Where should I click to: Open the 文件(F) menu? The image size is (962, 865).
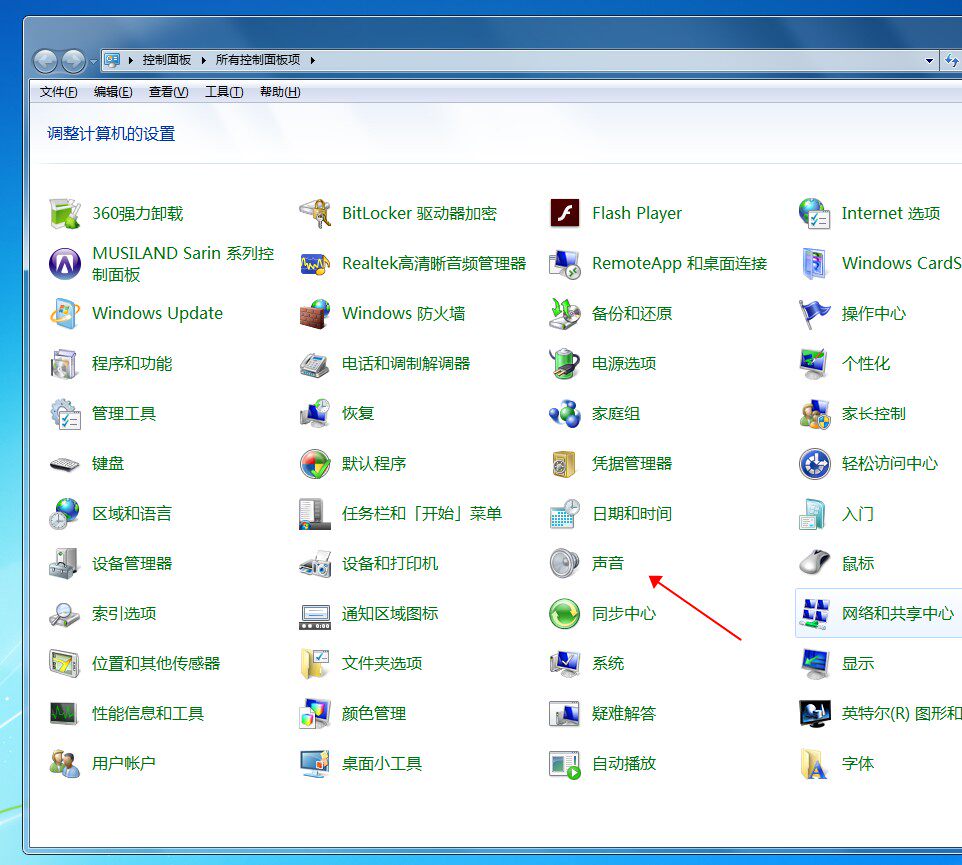[x=58, y=92]
